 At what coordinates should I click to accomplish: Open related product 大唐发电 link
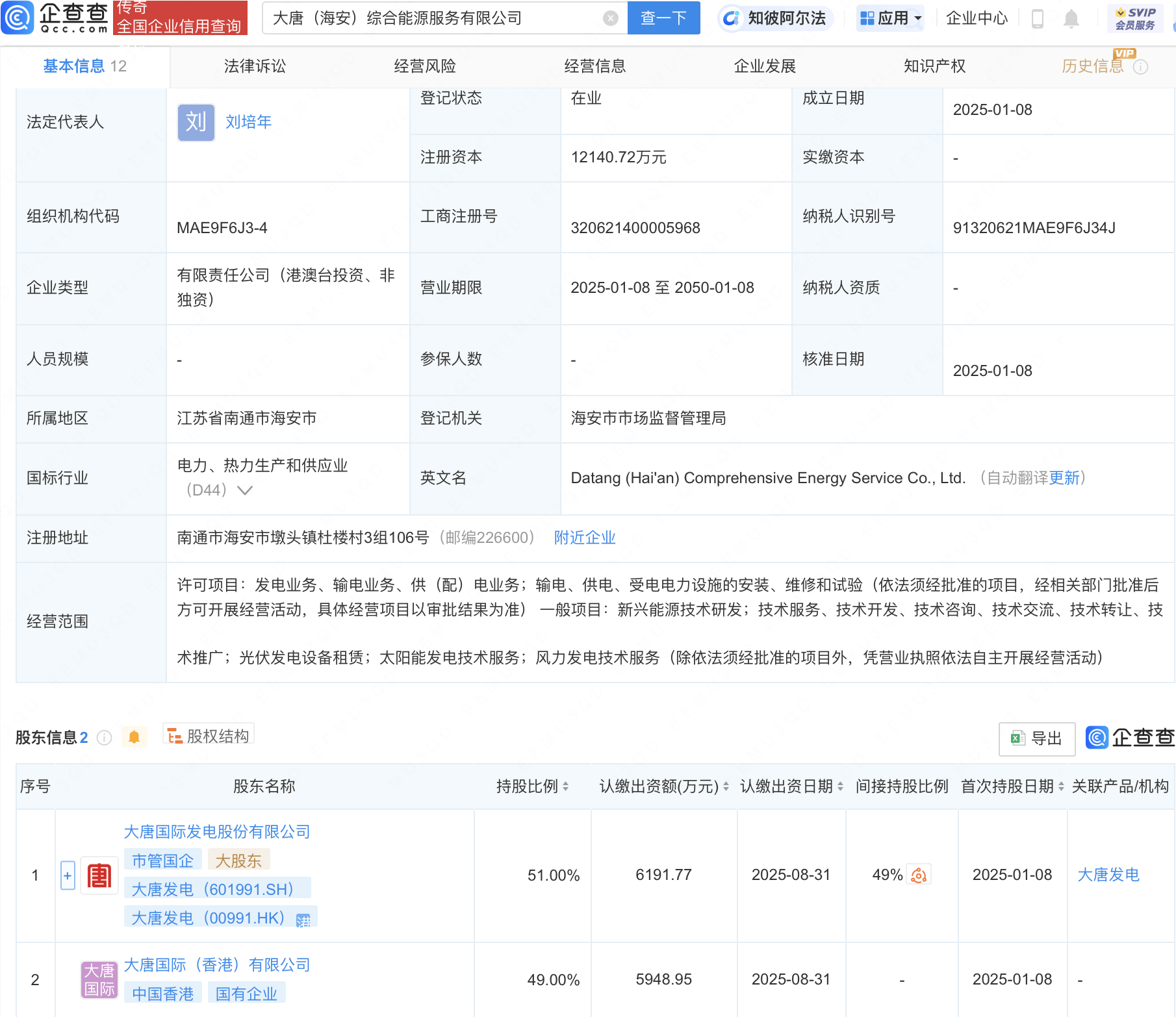pyautogui.click(x=1108, y=875)
